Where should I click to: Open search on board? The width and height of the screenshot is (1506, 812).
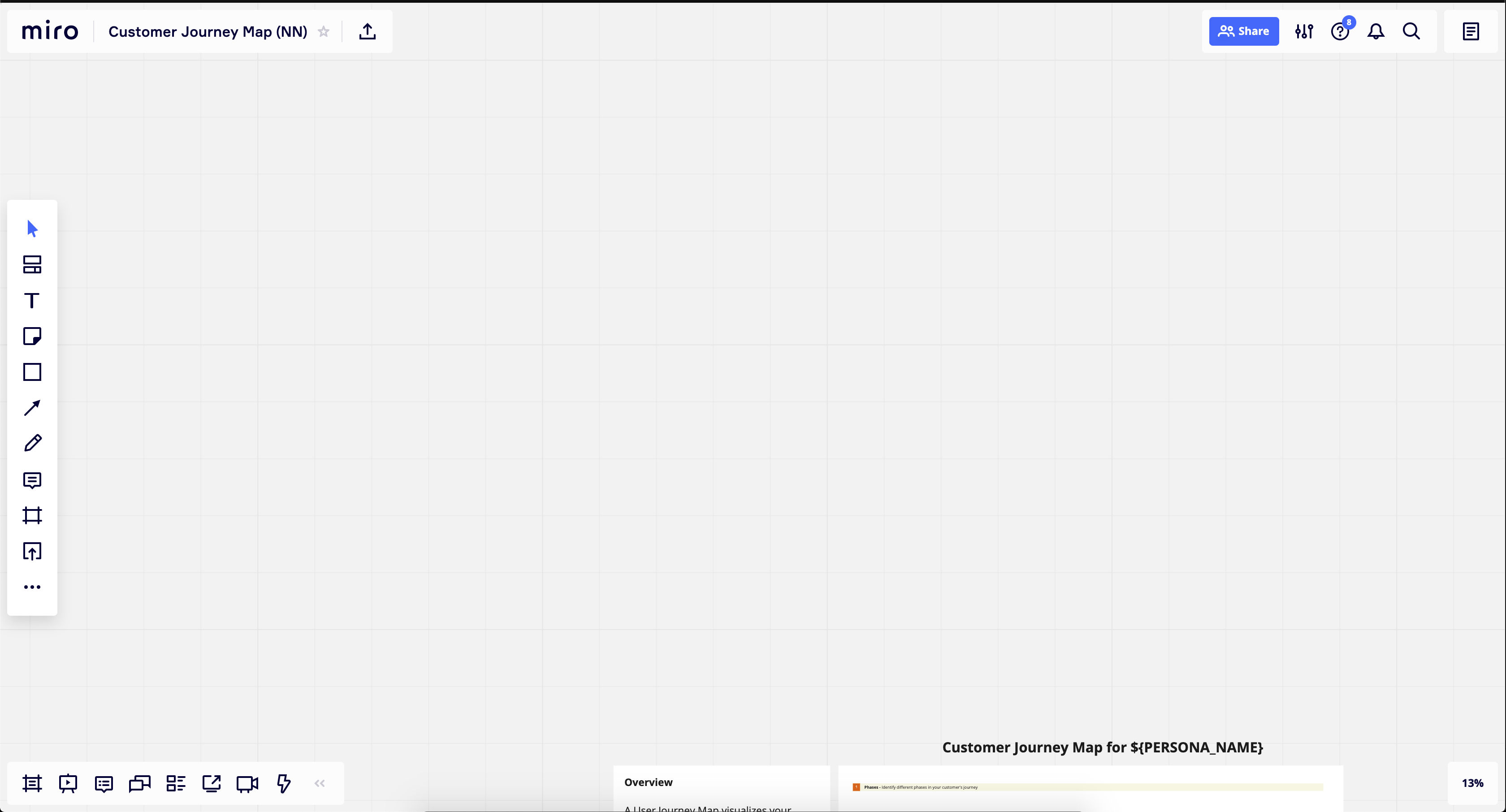1411,31
